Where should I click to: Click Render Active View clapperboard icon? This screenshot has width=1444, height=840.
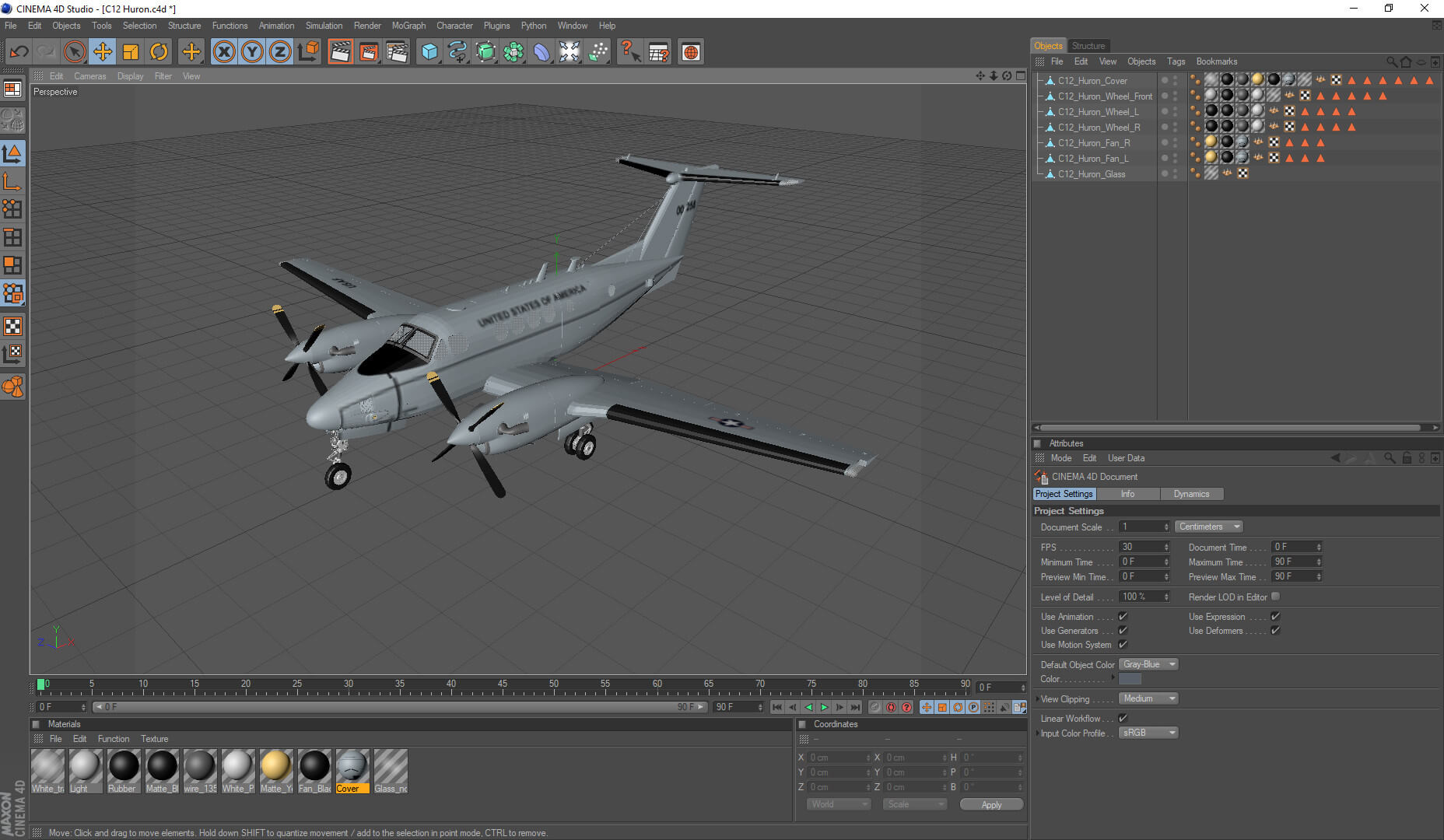click(x=340, y=52)
